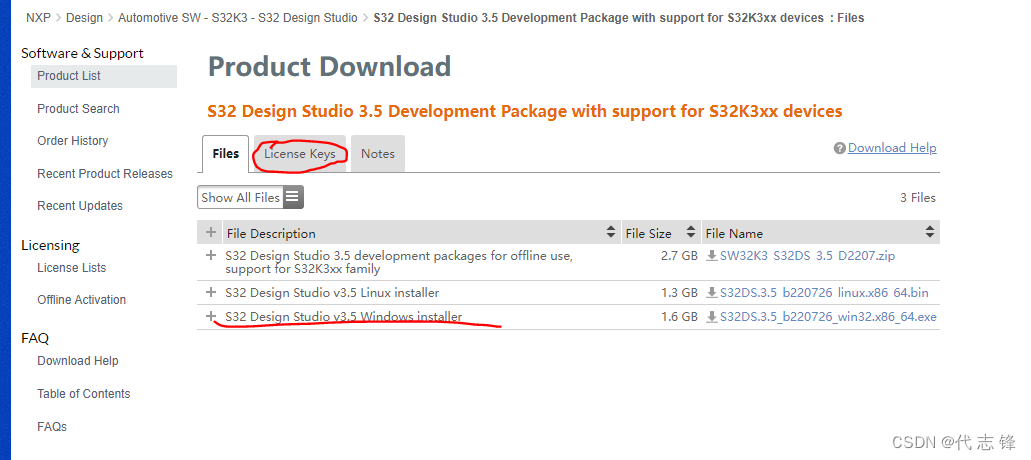Click the orange S32 Design Studio 3.5 package title
Viewport: 1031px width, 460px height.
[525, 111]
